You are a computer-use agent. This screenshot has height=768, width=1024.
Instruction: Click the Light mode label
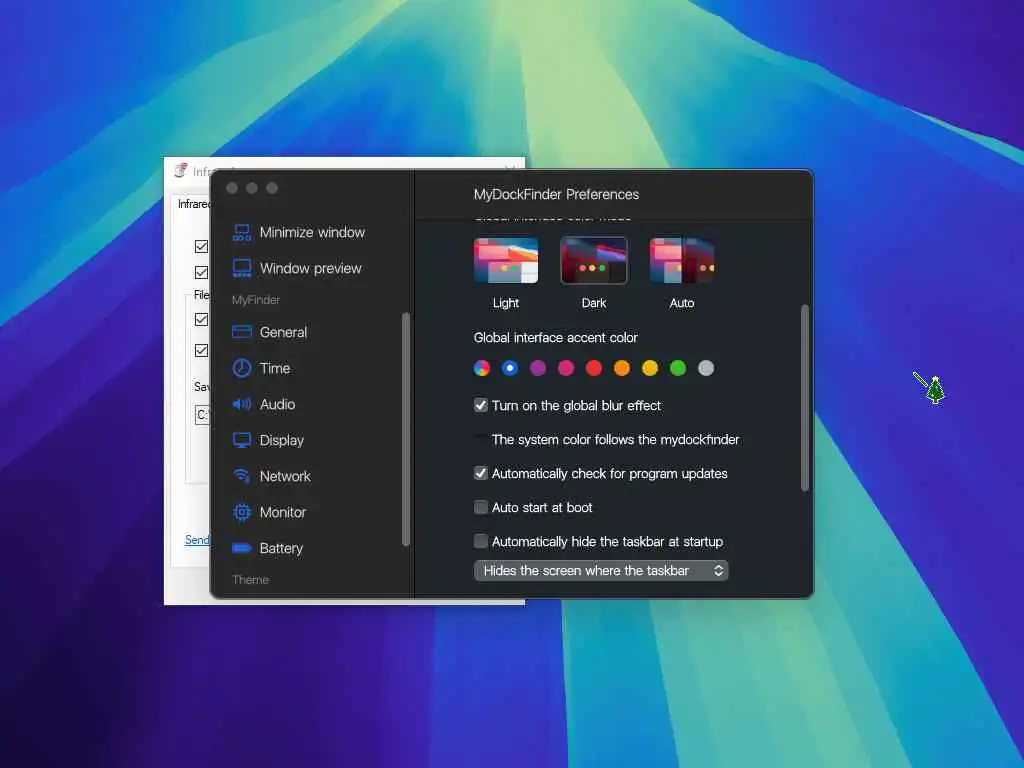(x=506, y=303)
